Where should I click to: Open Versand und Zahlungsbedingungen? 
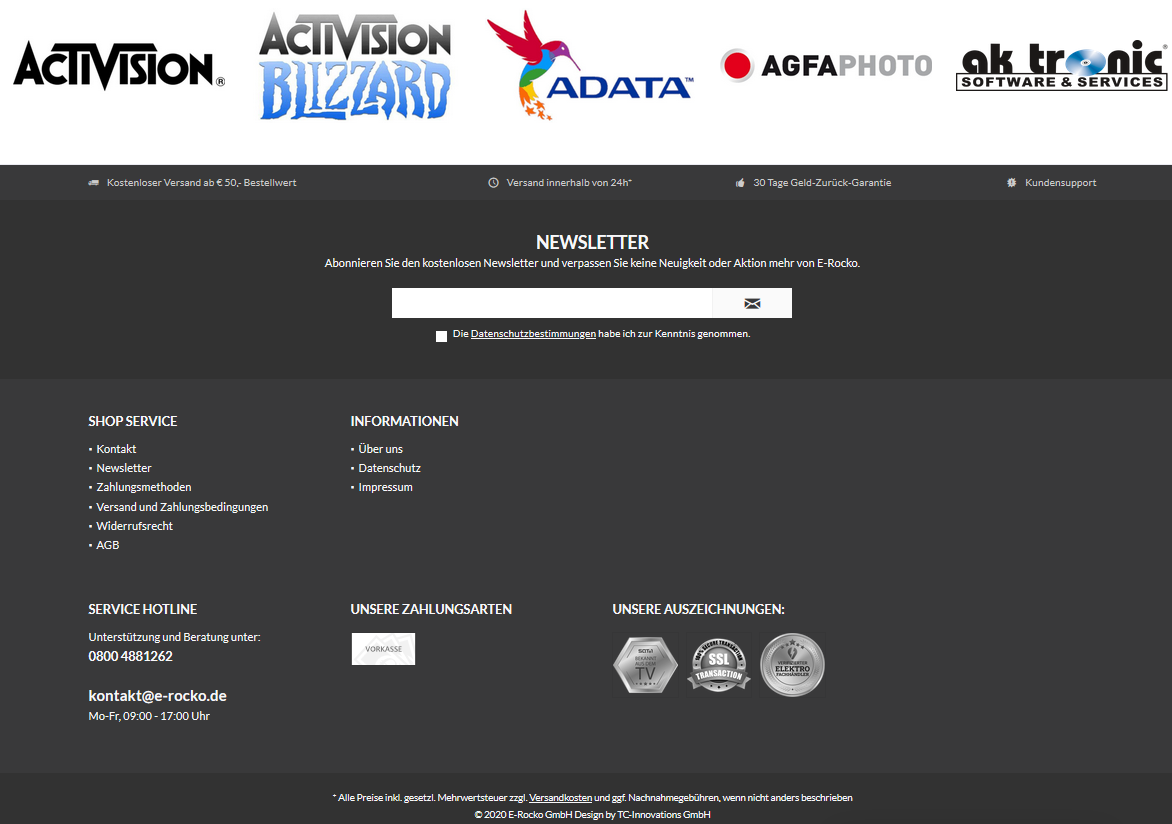182,507
